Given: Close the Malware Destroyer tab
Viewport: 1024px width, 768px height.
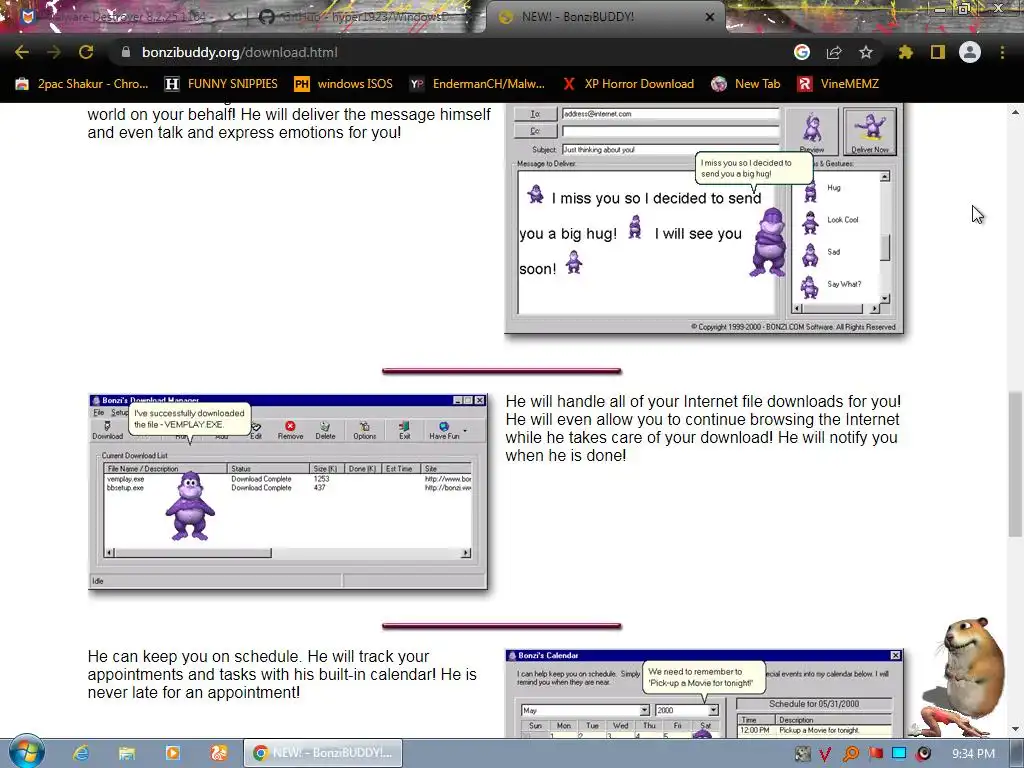Looking at the screenshot, I should [231, 17].
